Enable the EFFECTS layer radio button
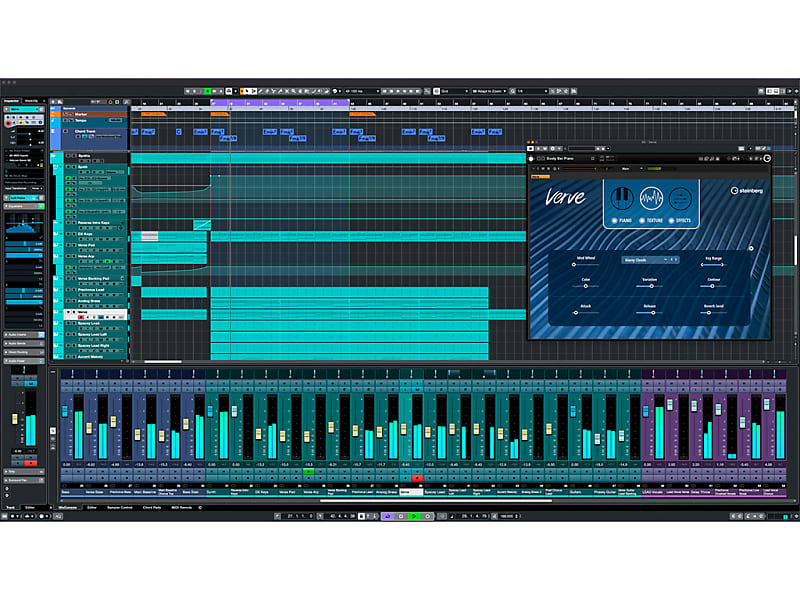The width and height of the screenshot is (800, 600). pos(671,220)
